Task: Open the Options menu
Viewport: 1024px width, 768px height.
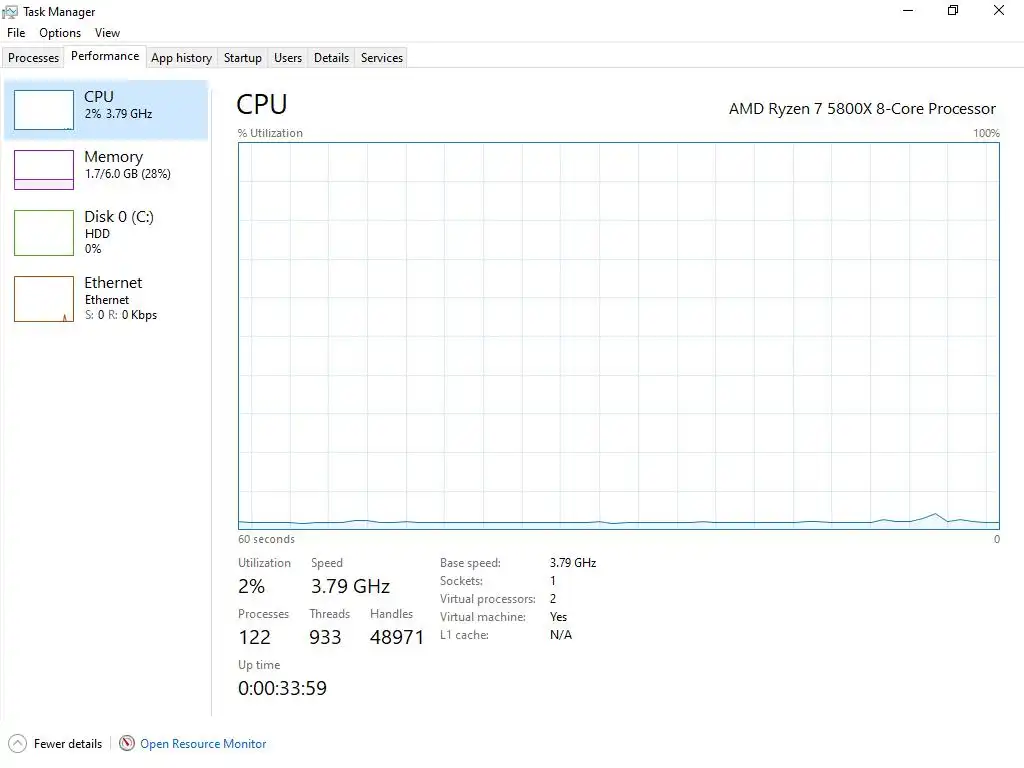Action: pyautogui.click(x=60, y=33)
